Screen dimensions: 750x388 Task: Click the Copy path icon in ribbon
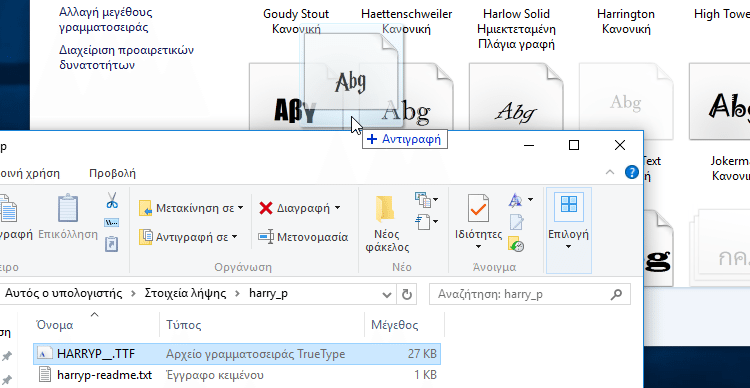(x=111, y=222)
